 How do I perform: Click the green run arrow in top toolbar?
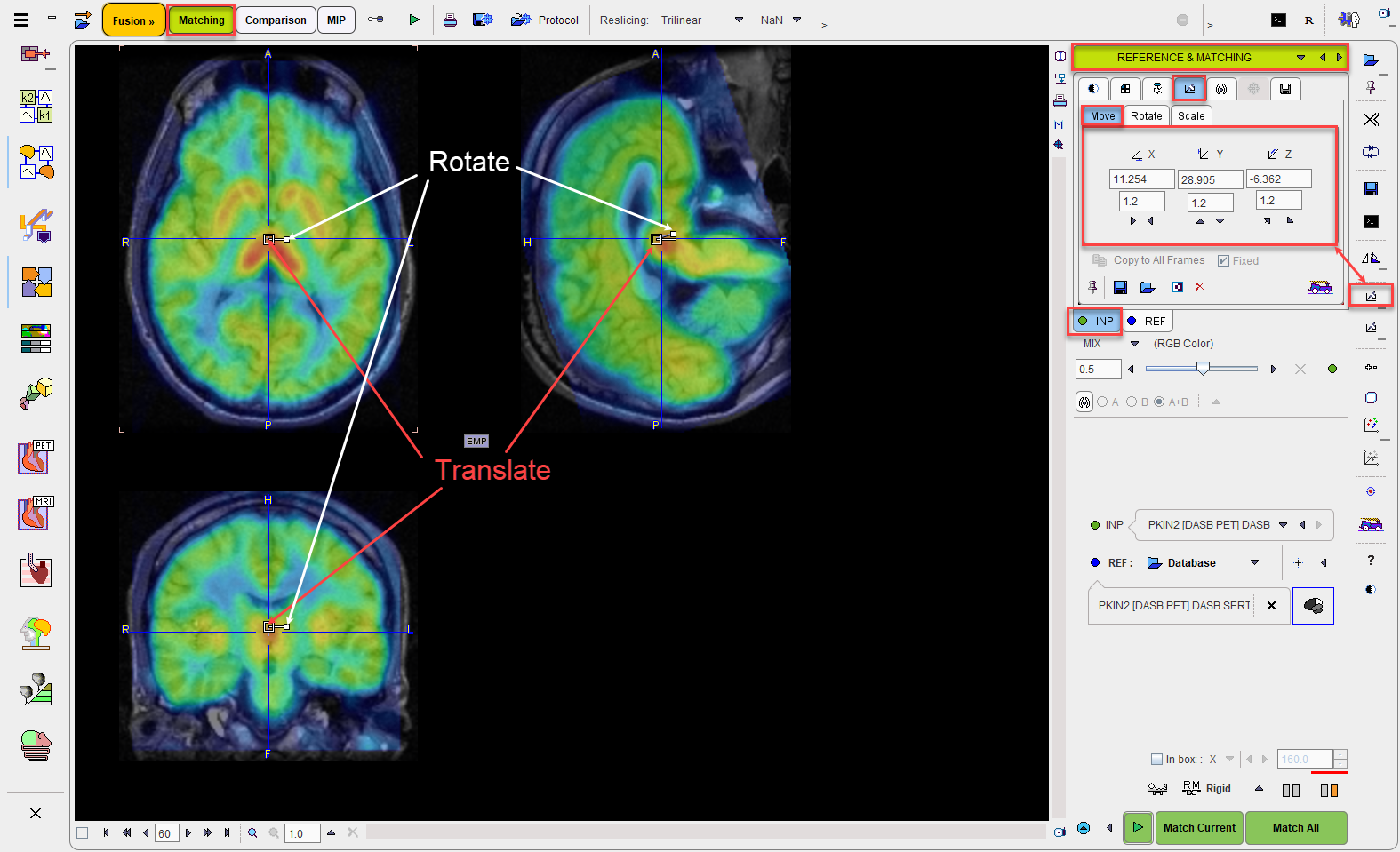tap(414, 20)
